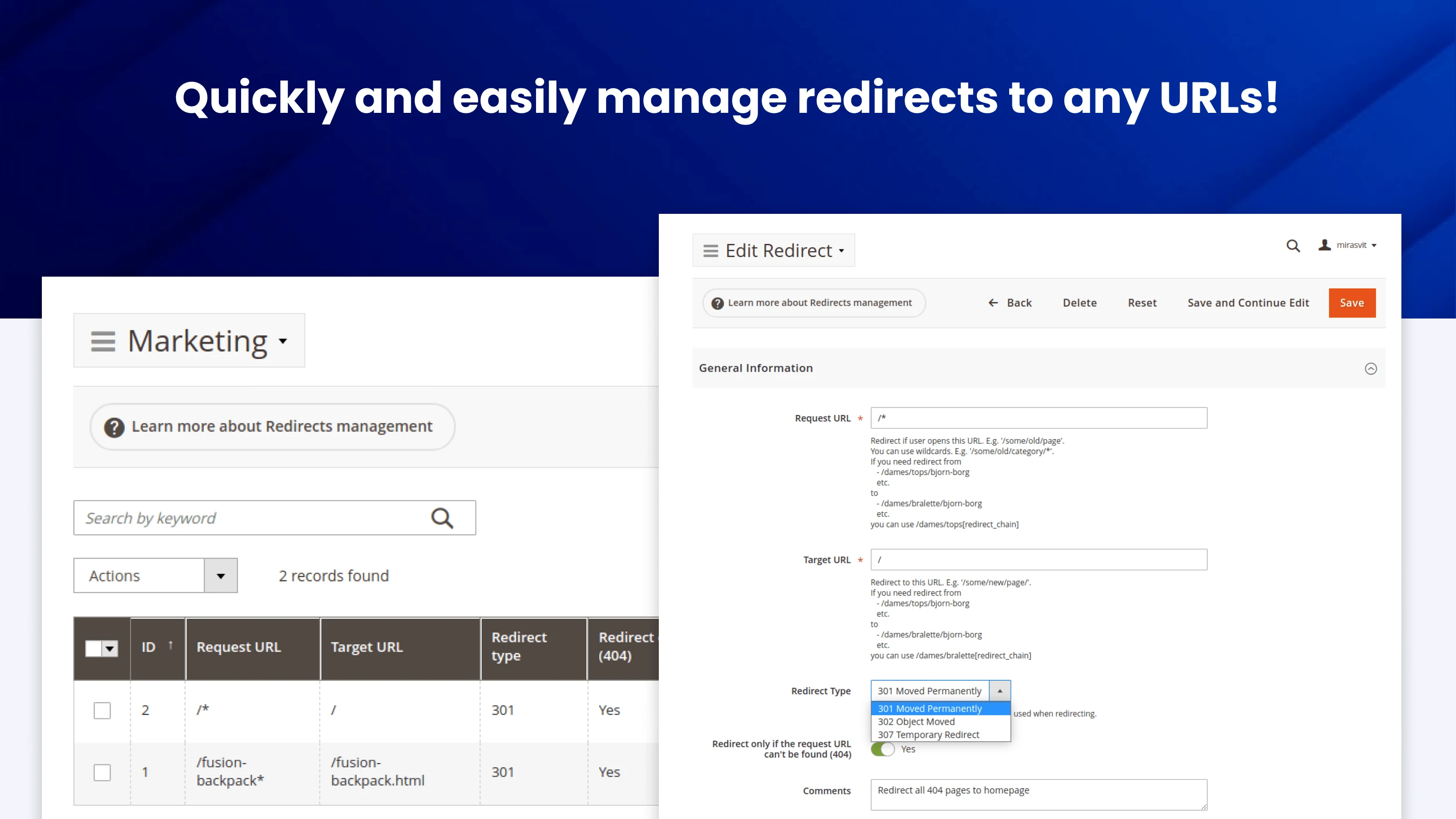The width and height of the screenshot is (1456, 819).
Task: Click the hamburger icon next to Marketing
Action: click(103, 341)
